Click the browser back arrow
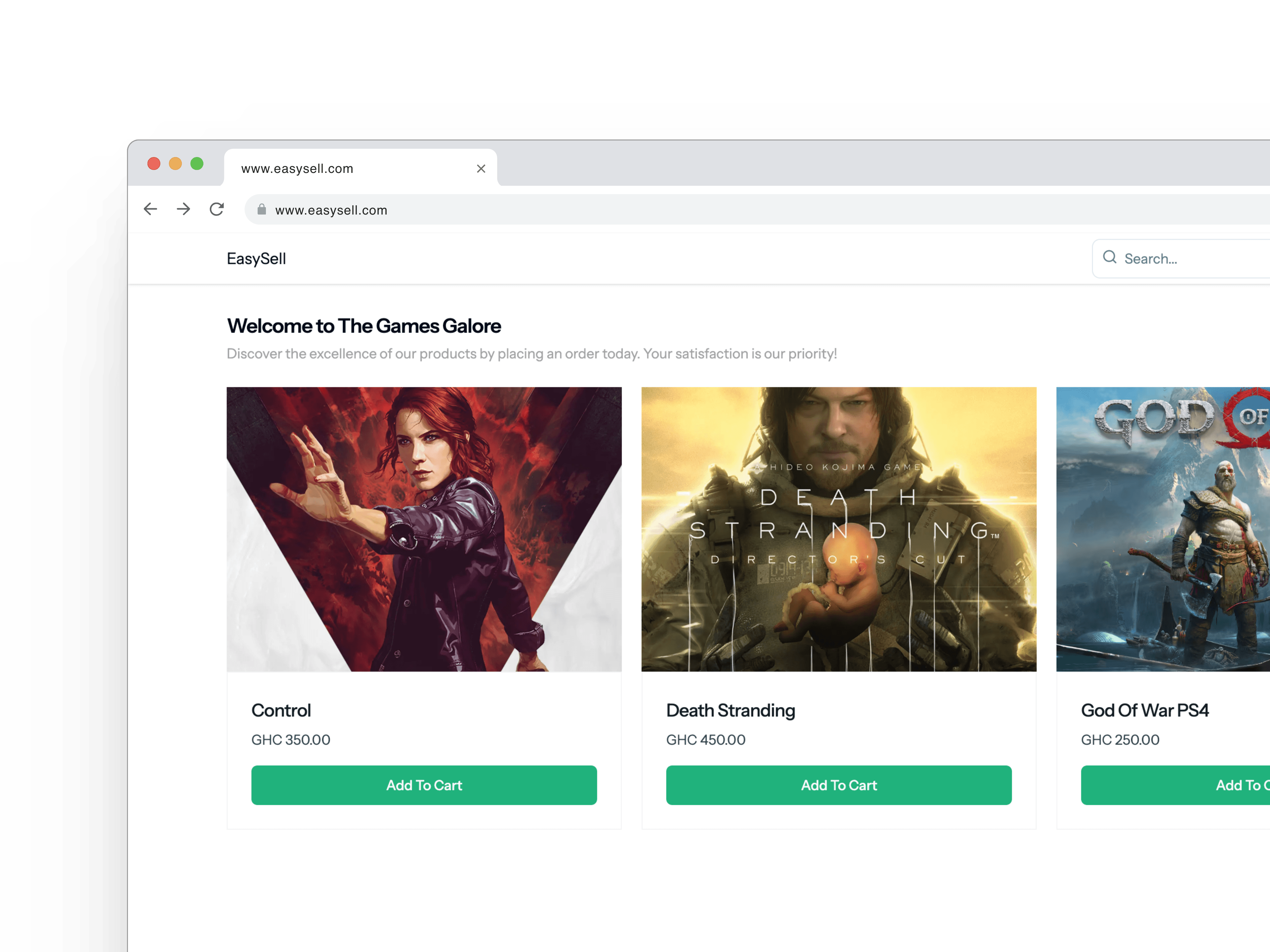This screenshot has height=952, width=1270. click(x=150, y=210)
